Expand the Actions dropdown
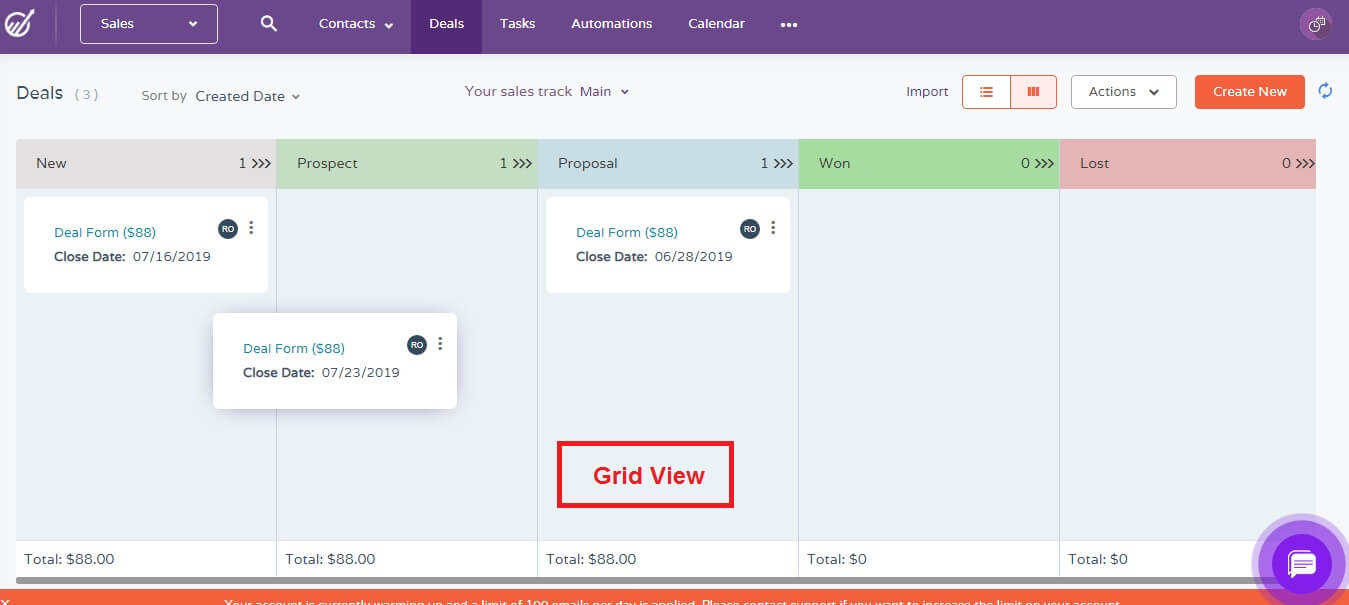1349x605 pixels. pos(1123,92)
